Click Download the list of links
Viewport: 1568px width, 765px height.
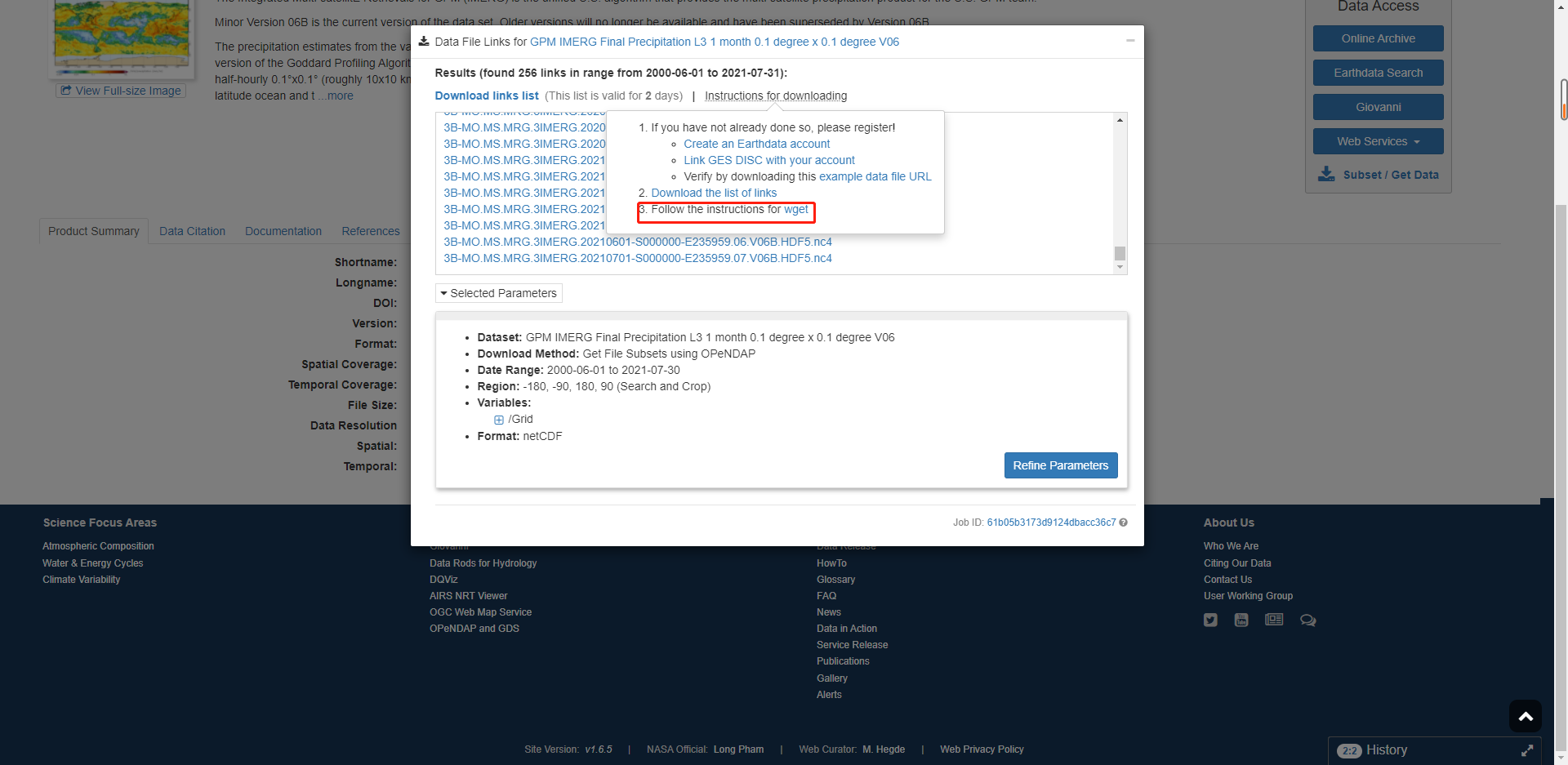coord(714,193)
